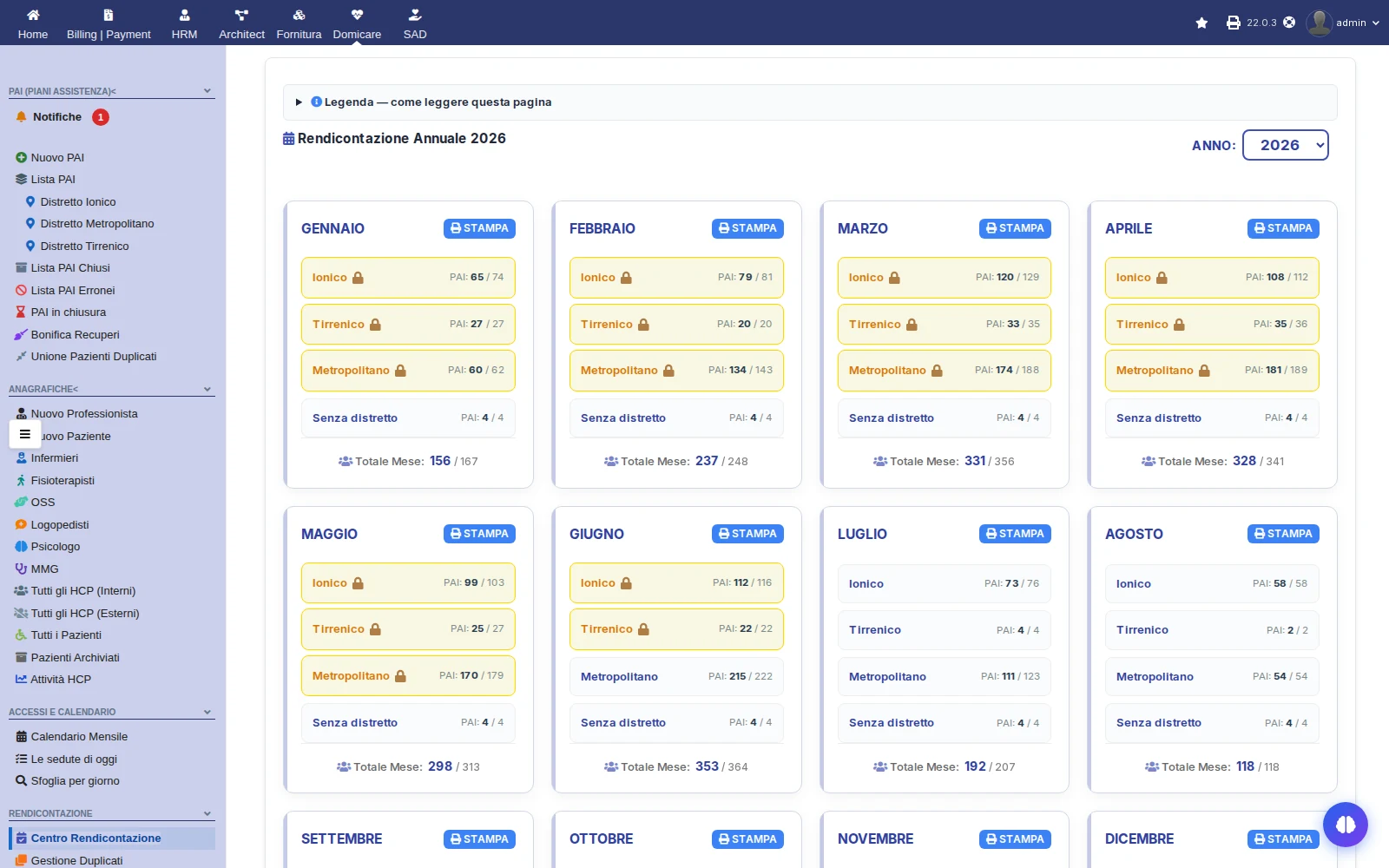Screen dimensions: 1389x868
Task: Click the lock icon on Gennaio Ionico
Action: click(x=358, y=278)
